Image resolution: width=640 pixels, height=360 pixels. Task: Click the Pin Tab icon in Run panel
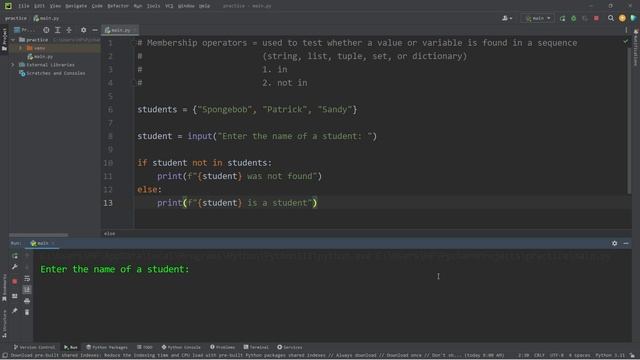pos(15,311)
